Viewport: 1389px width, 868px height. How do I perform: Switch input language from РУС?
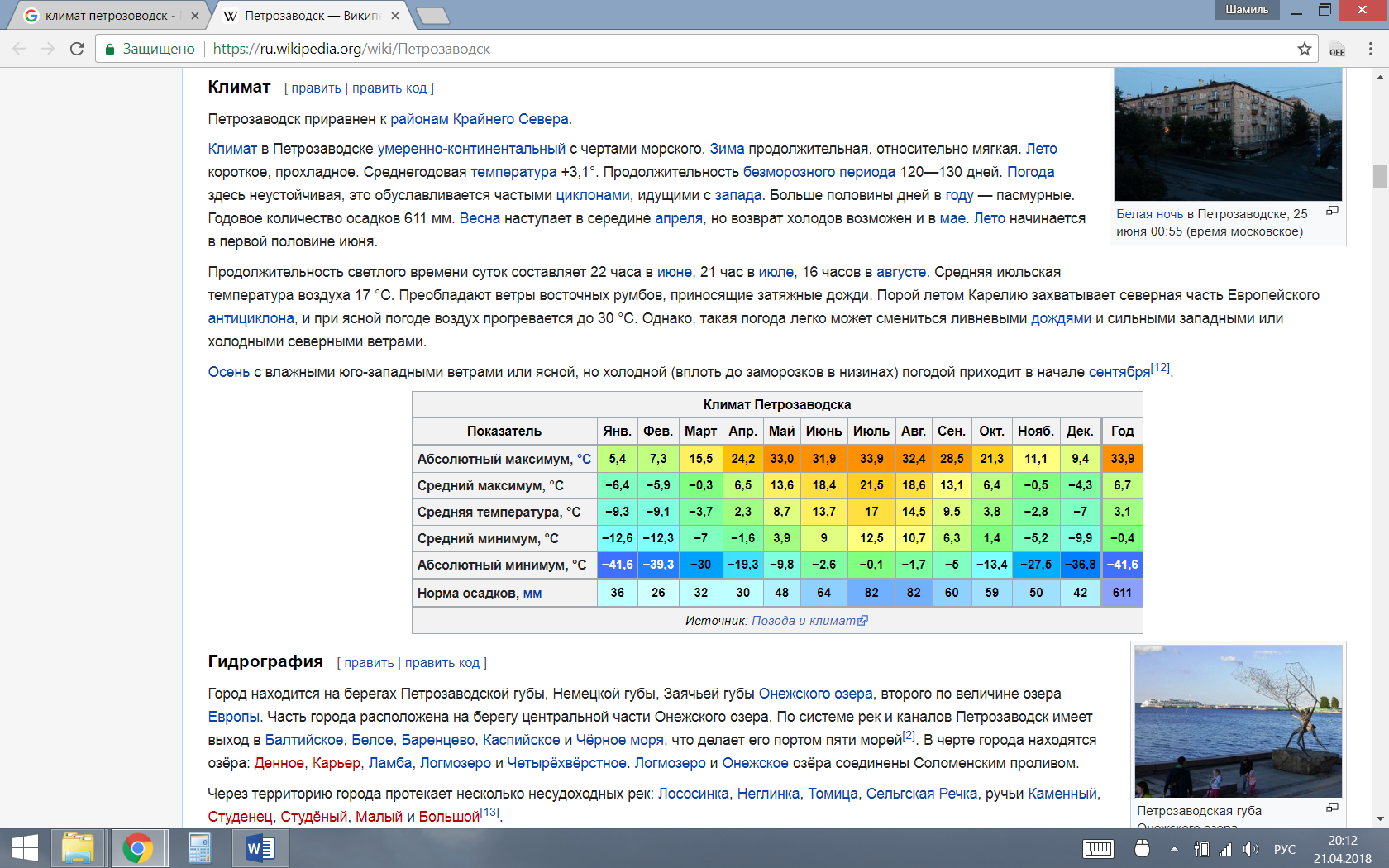click(x=1284, y=849)
